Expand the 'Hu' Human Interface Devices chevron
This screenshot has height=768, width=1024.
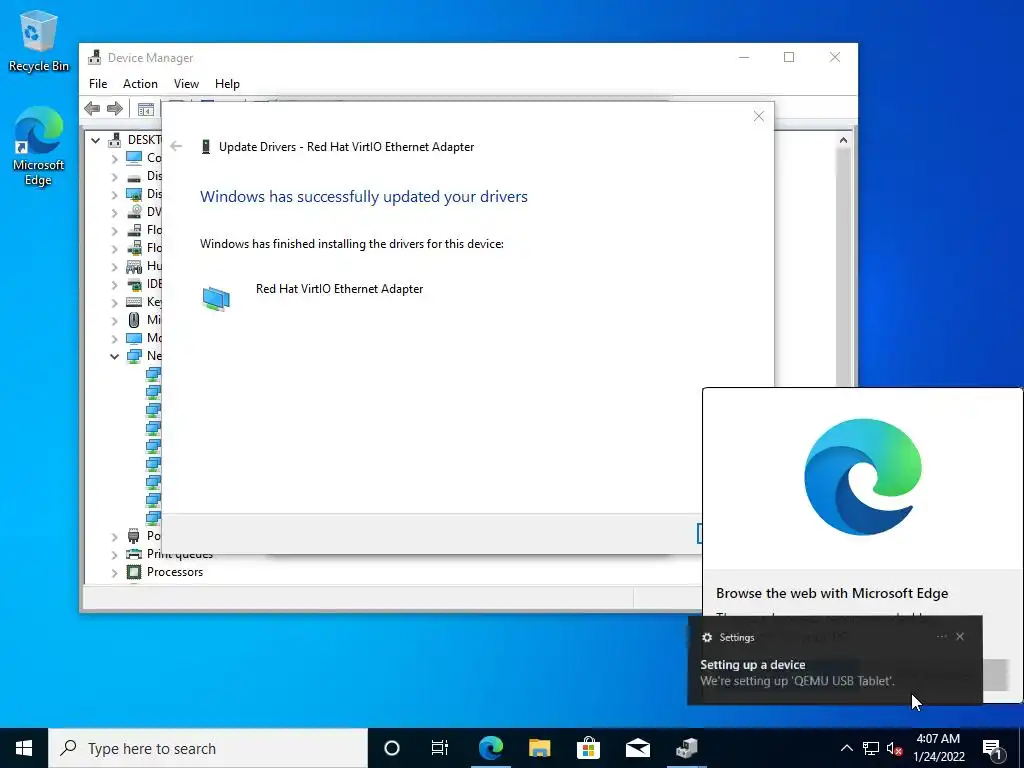(114, 266)
